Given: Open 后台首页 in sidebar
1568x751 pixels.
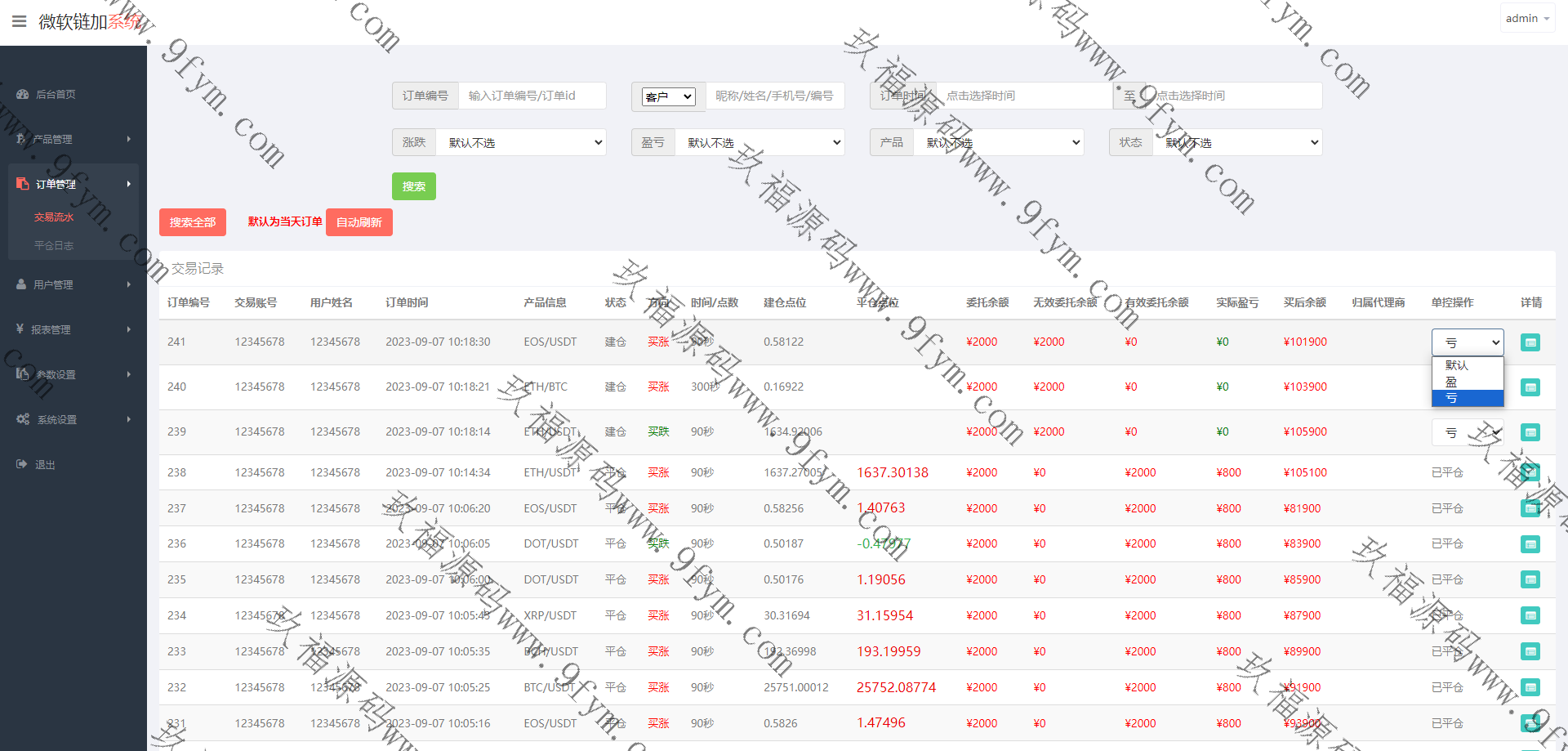Looking at the screenshot, I should pos(56,95).
